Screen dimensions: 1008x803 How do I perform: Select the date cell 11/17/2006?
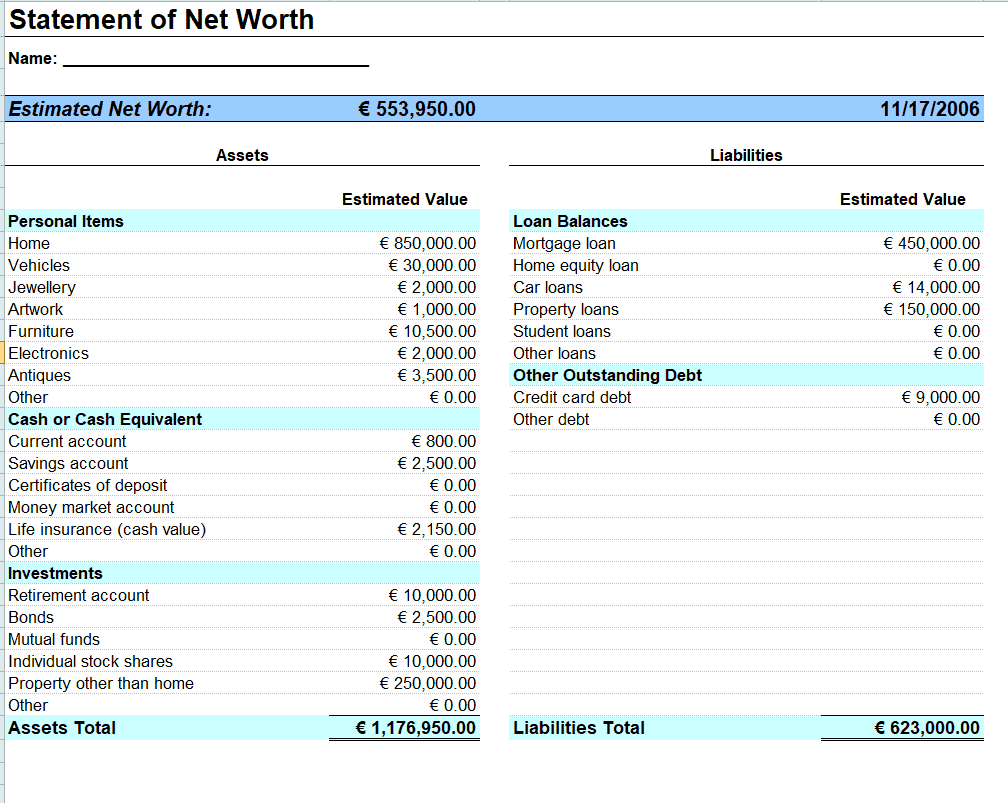point(930,109)
